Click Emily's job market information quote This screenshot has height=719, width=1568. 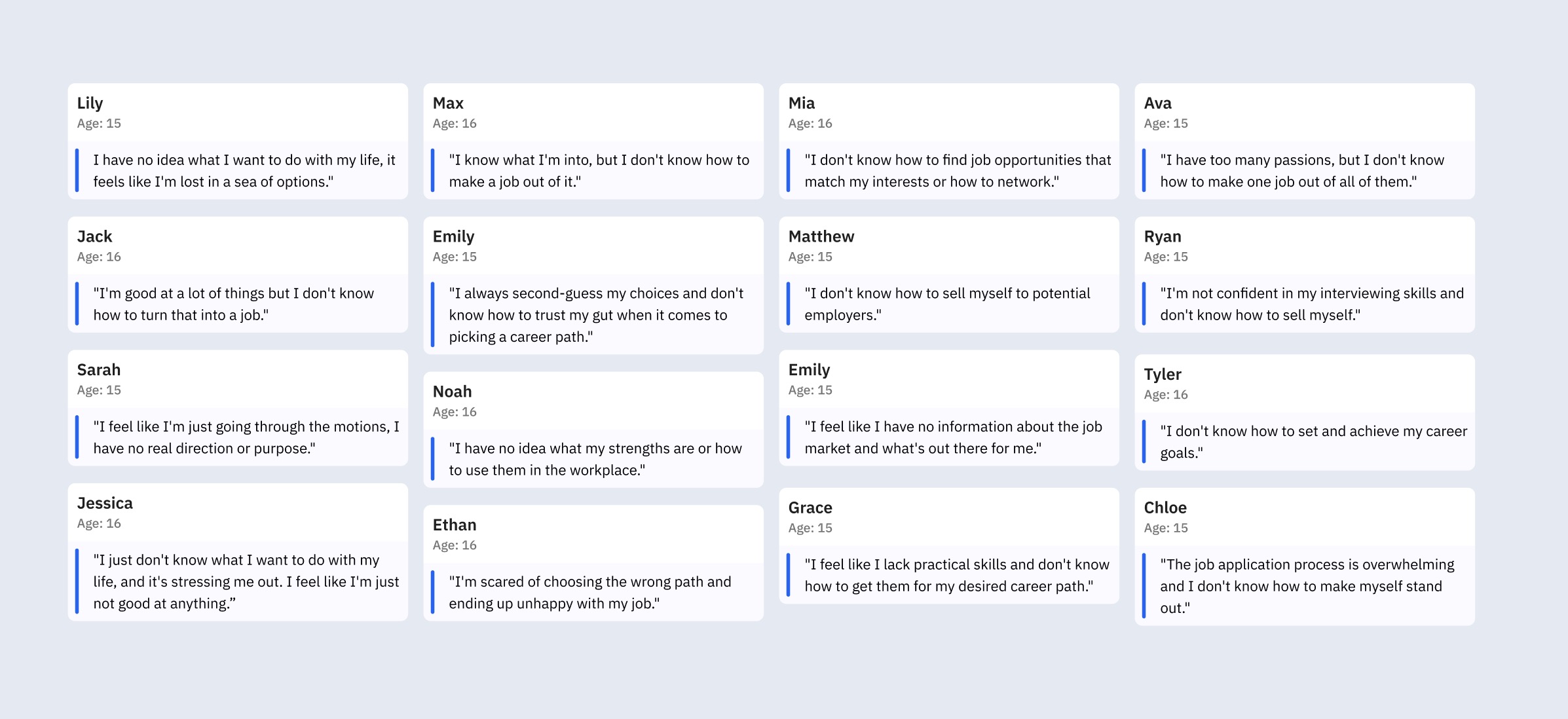(x=953, y=437)
